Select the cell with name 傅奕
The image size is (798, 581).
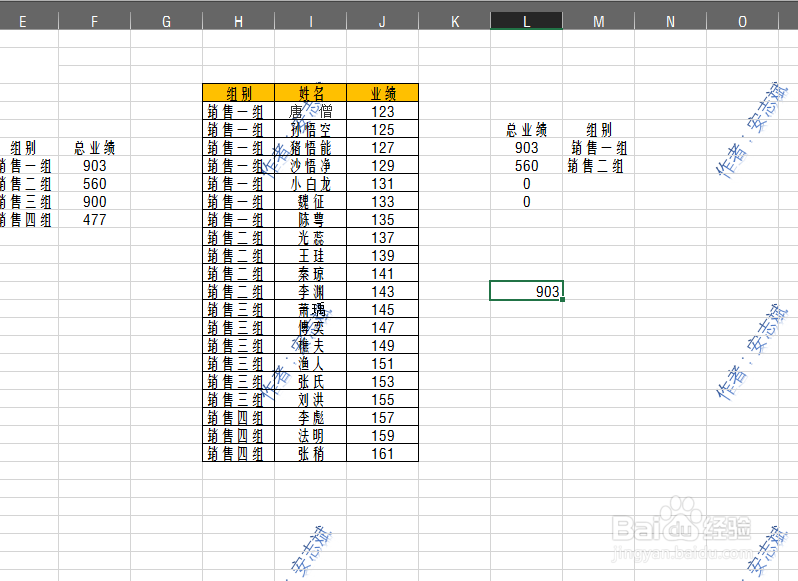click(x=310, y=328)
